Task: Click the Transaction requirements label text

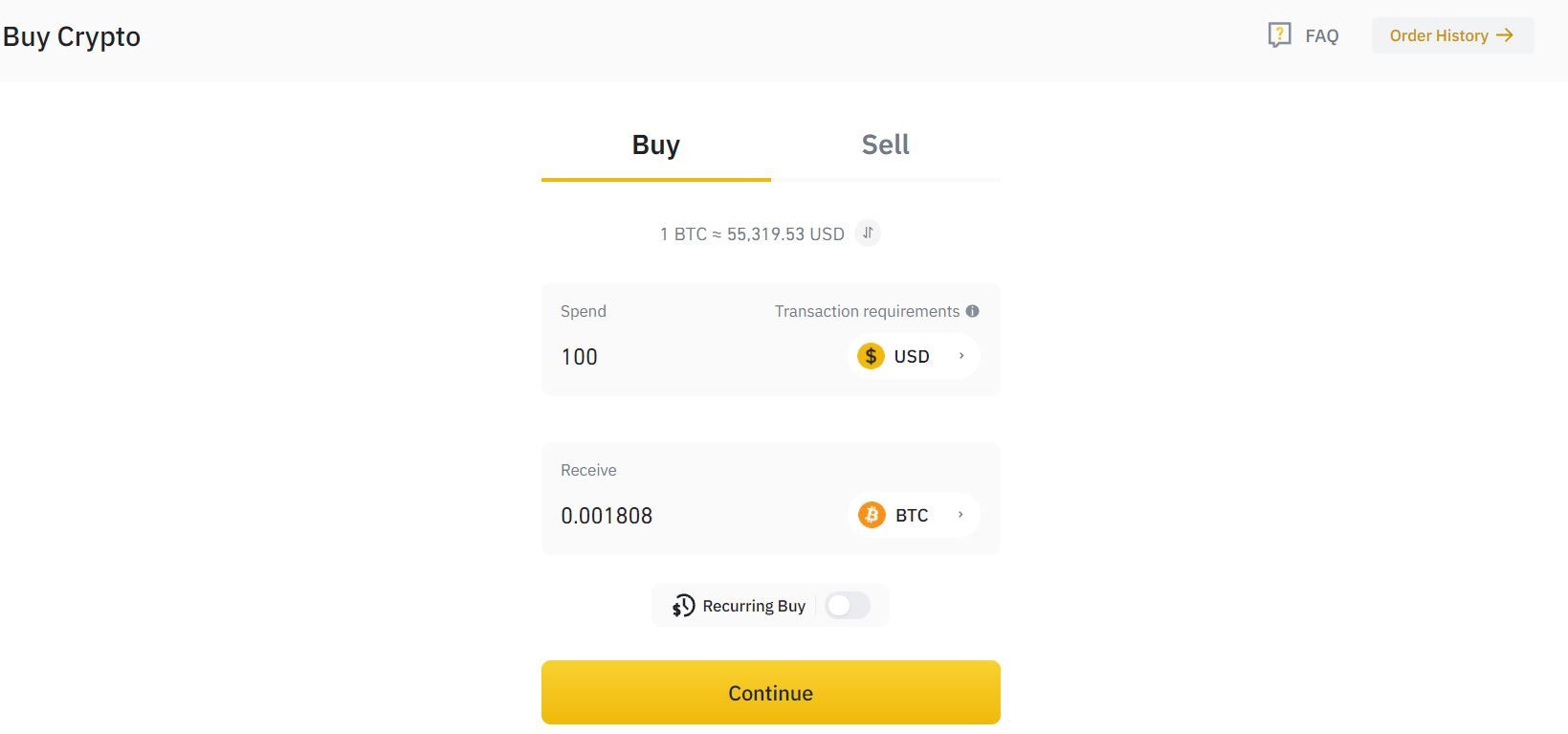Action: click(867, 311)
